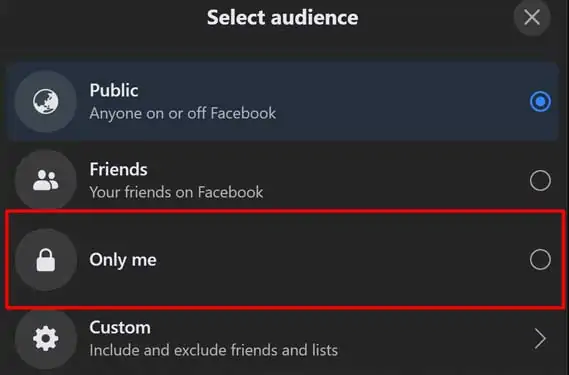Click the padlock Only me icon
The image size is (569, 375).
46,260
